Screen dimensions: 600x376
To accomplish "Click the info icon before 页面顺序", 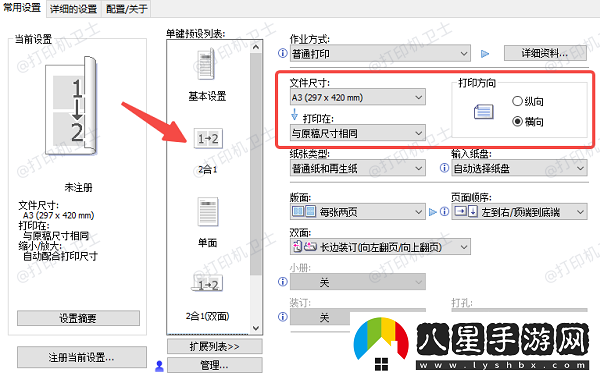I will [x=444, y=211].
